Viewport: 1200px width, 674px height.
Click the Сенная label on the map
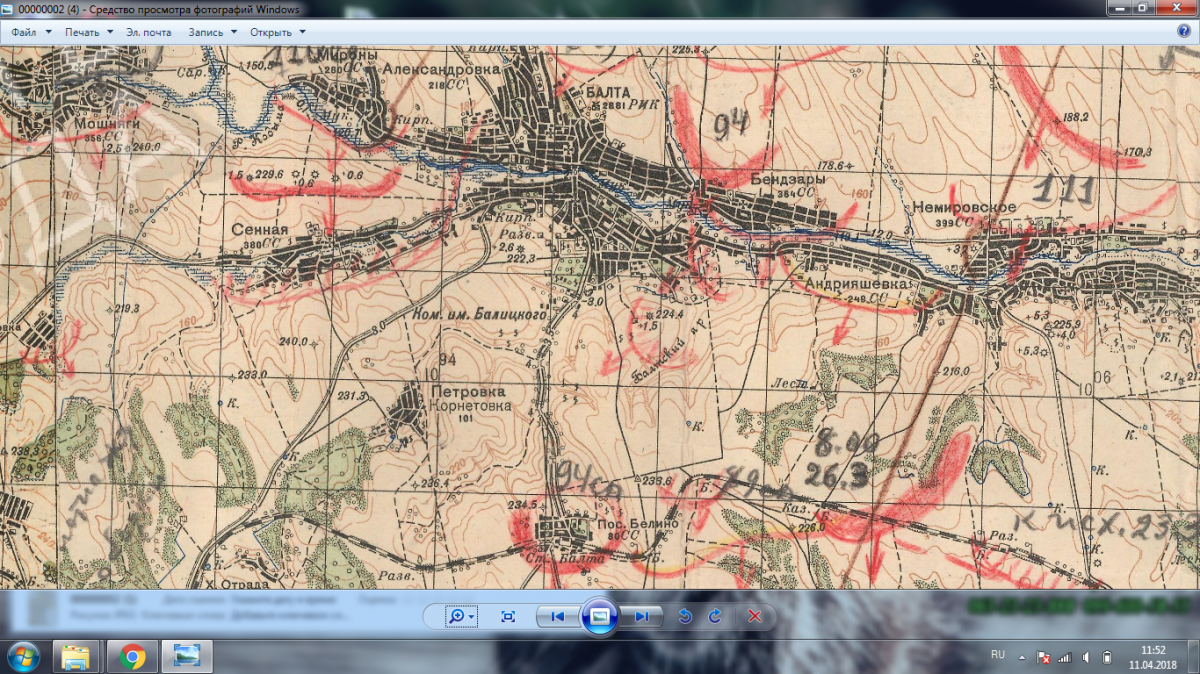point(262,229)
